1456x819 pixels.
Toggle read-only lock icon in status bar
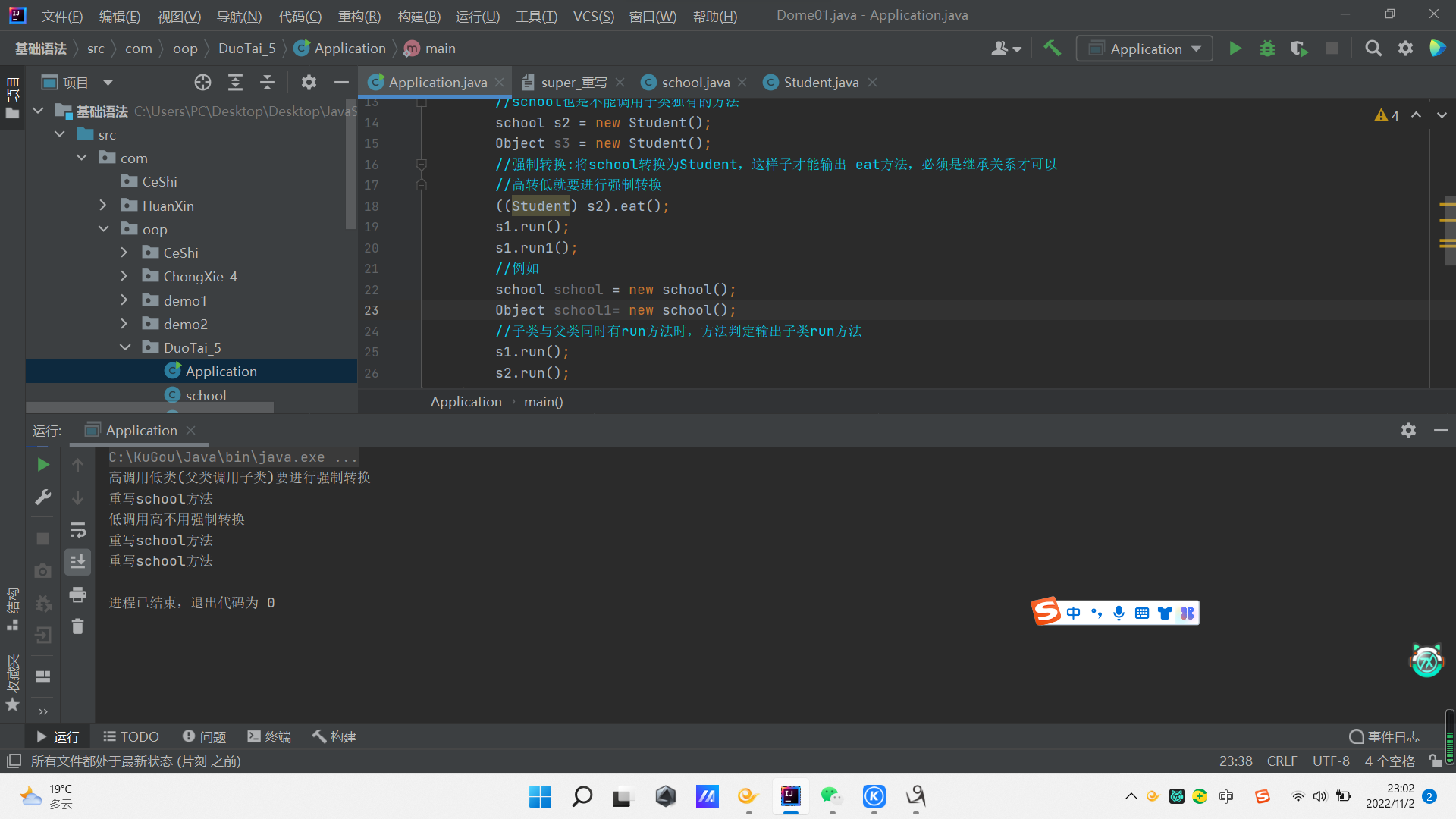tap(1434, 761)
